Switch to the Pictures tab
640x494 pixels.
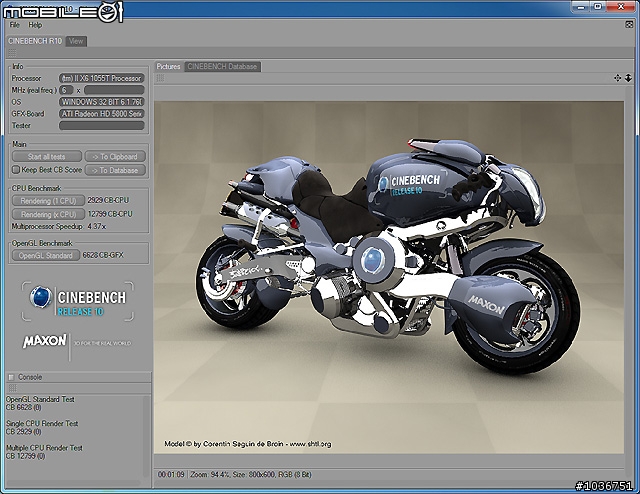point(169,67)
